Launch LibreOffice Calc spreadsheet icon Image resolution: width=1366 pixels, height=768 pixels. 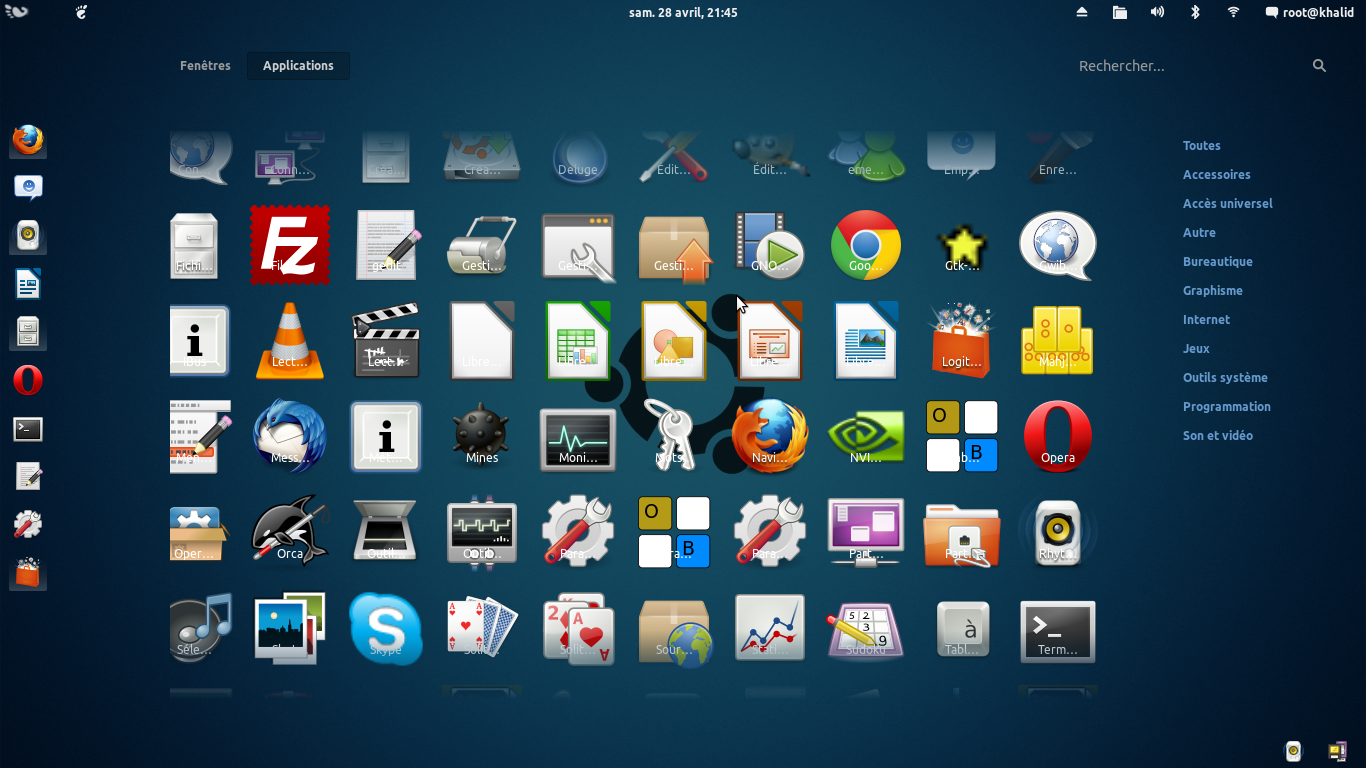[578, 341]
